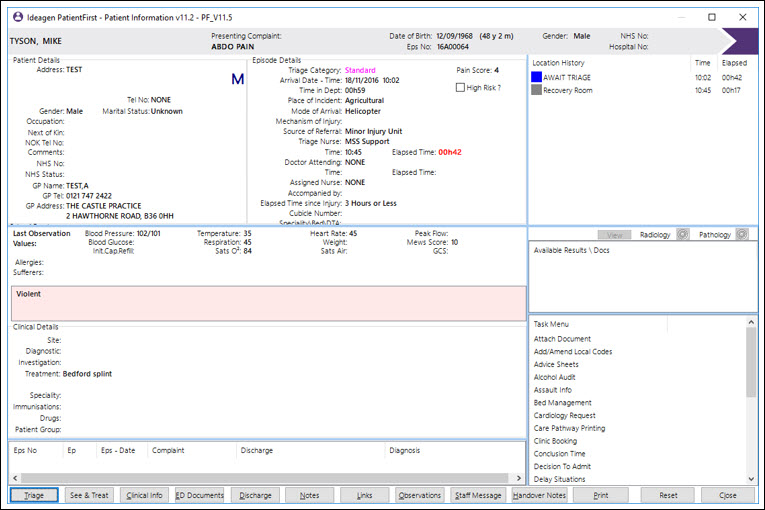Screen dimensions: 765x510
Task: Click the Close button in bottom bar
Action: click(x=727, y=495)
